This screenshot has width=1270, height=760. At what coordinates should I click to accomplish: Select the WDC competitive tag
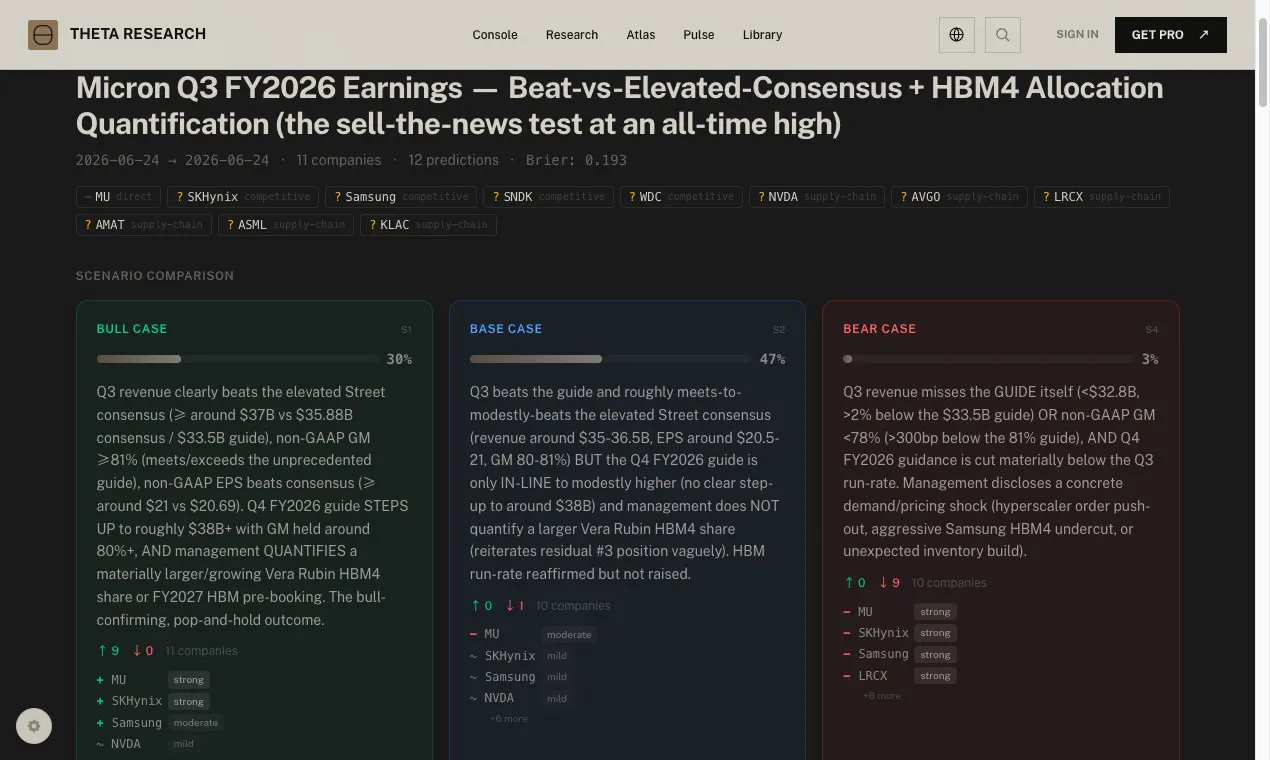coord(681,197)
